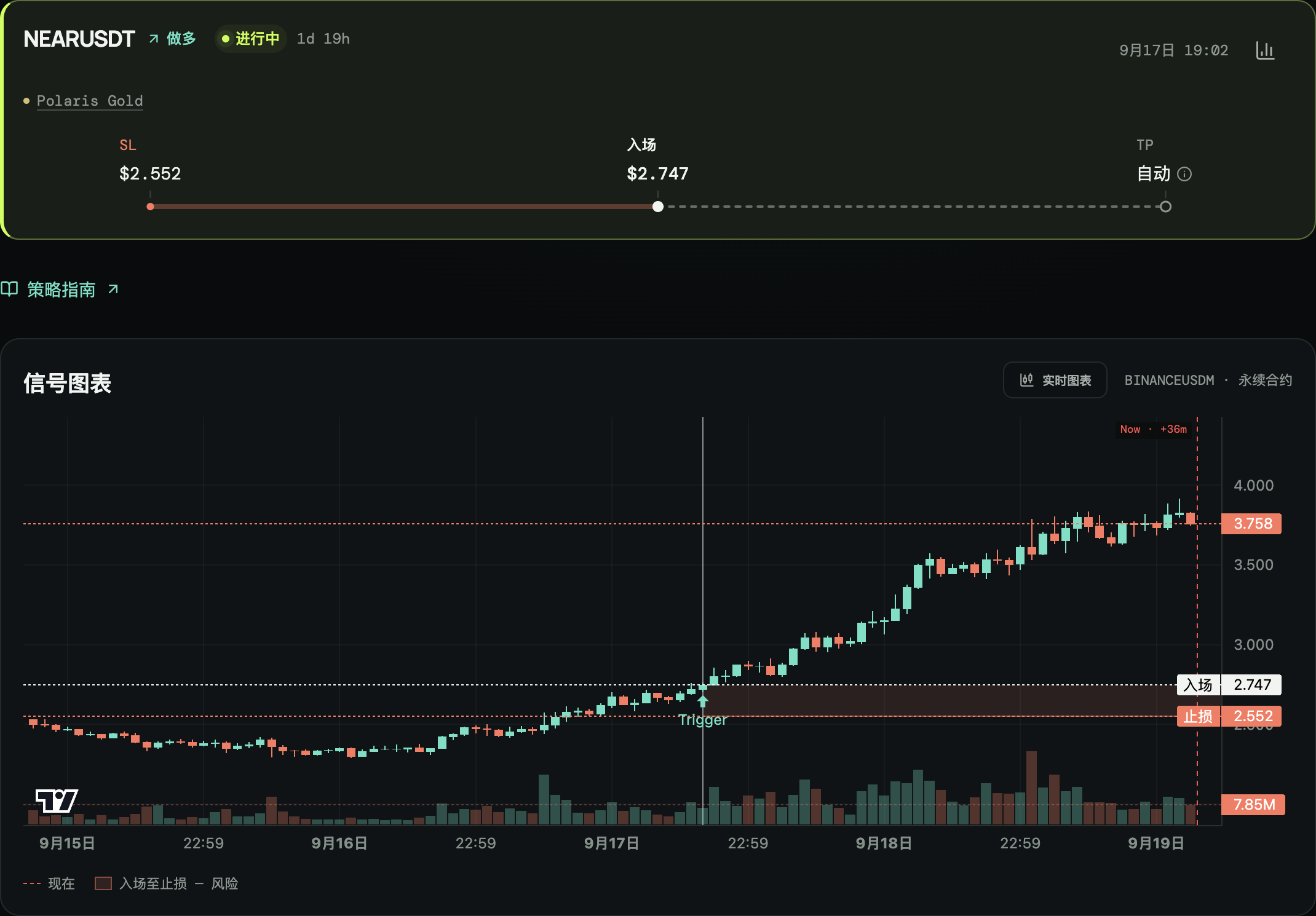Click the entry value $2.747
The width and height of the screenshot is (1316, 916).
(657, 174)
